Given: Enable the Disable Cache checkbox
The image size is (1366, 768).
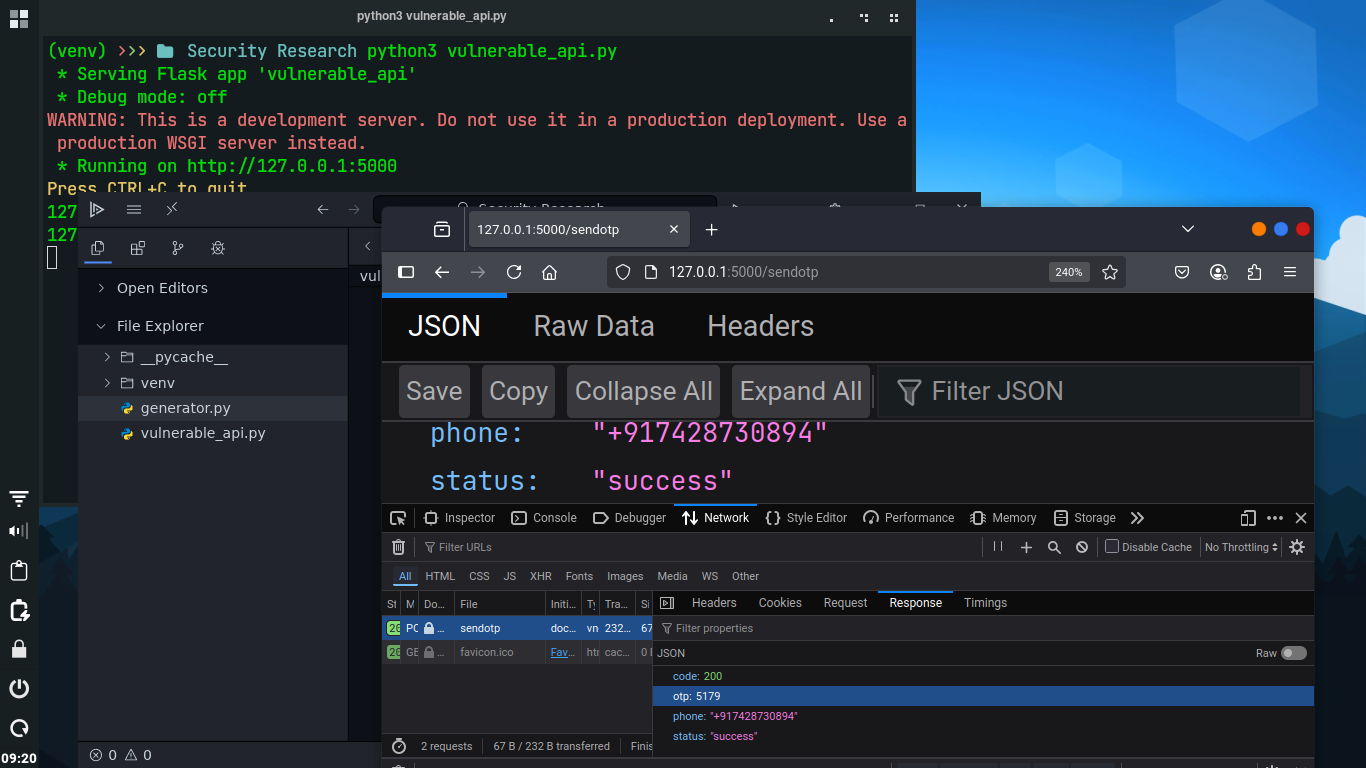Looking at the screenshot, I should pos(1111,547).
